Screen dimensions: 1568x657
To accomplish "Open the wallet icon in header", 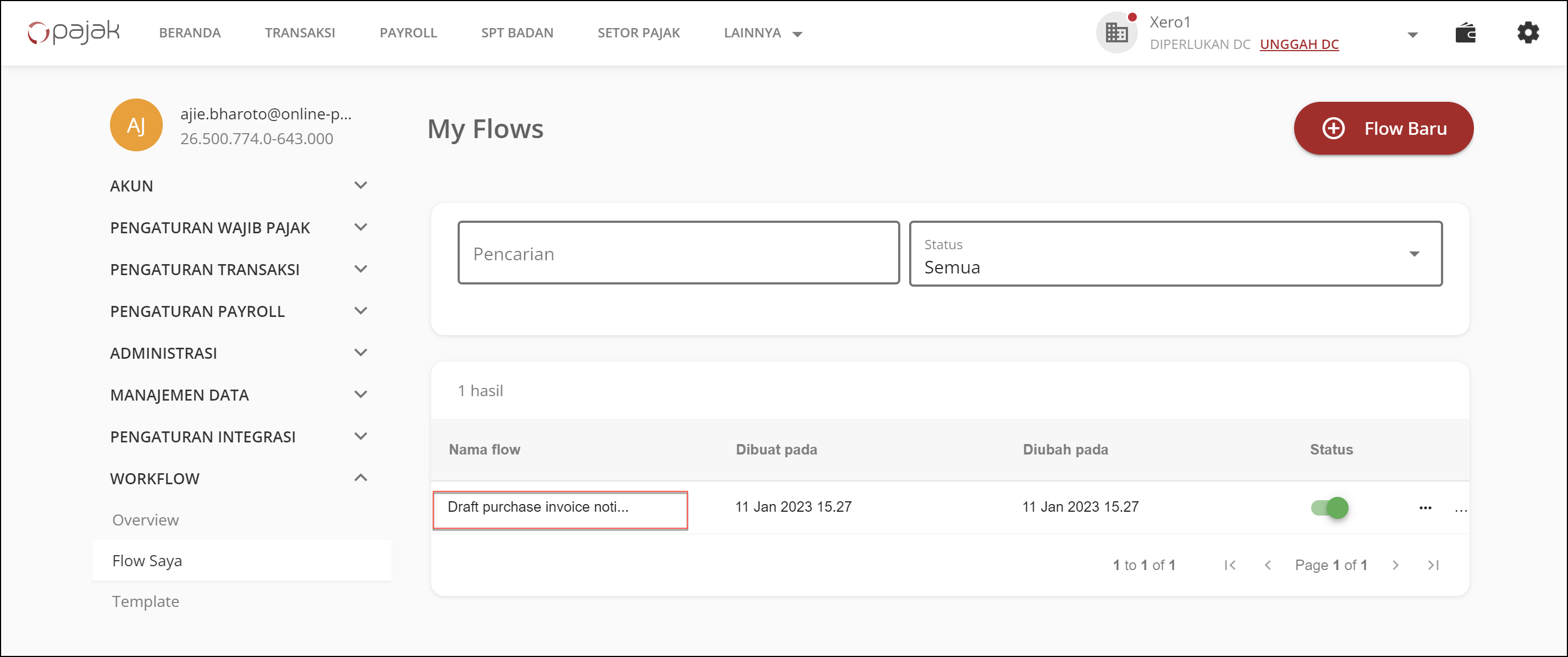I will pos(1465,33).
